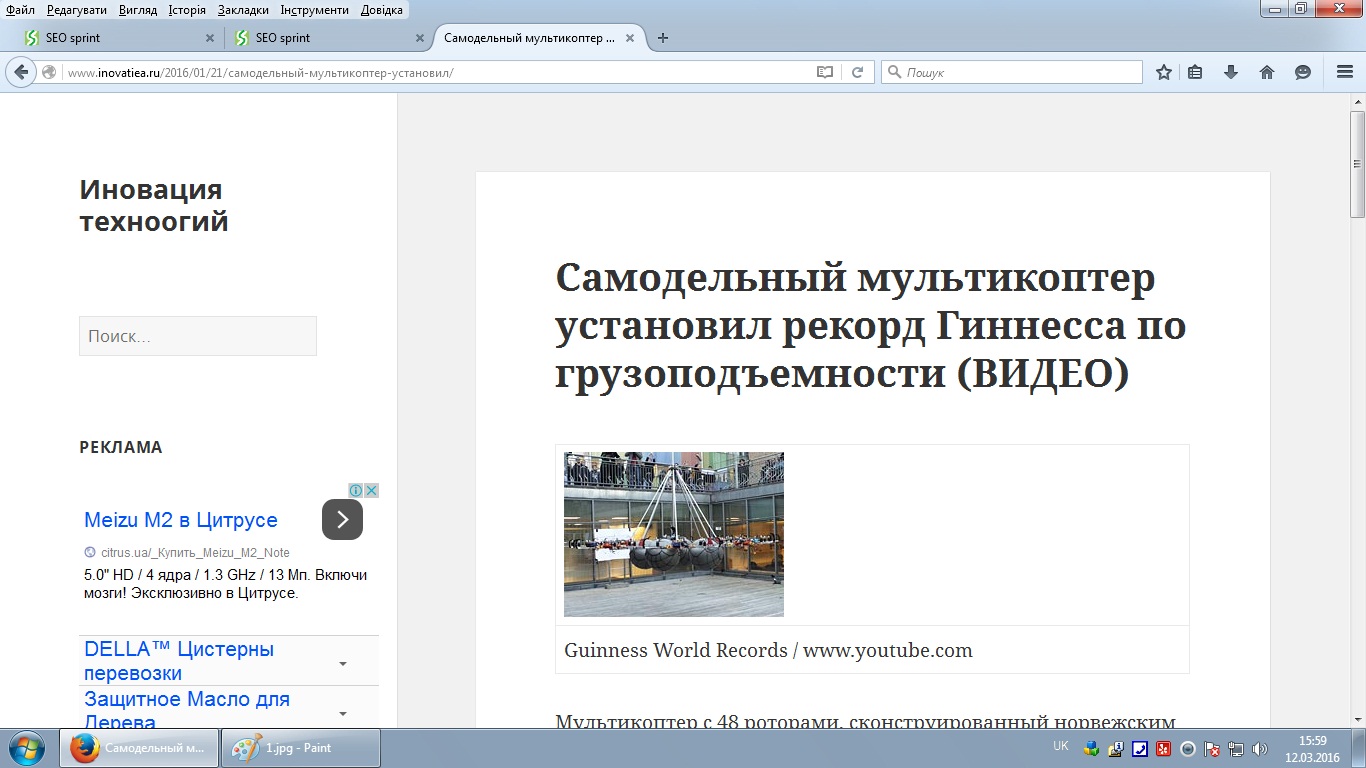Click the multicopter article thumbnail image
This screenshot has width=1366, height=768.
coord(674,534)
